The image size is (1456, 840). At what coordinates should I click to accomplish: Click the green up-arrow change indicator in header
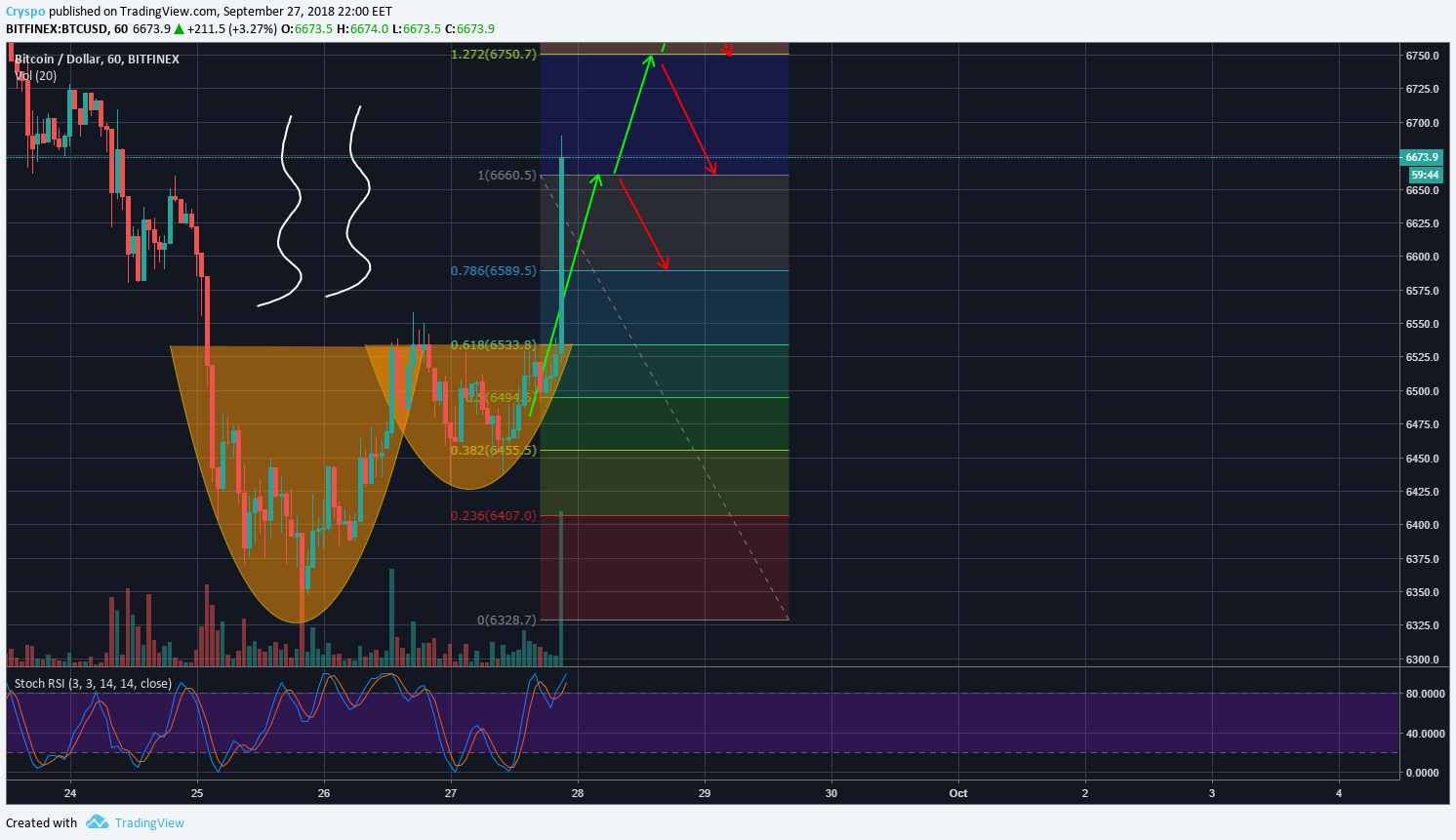tap(179, 28)
